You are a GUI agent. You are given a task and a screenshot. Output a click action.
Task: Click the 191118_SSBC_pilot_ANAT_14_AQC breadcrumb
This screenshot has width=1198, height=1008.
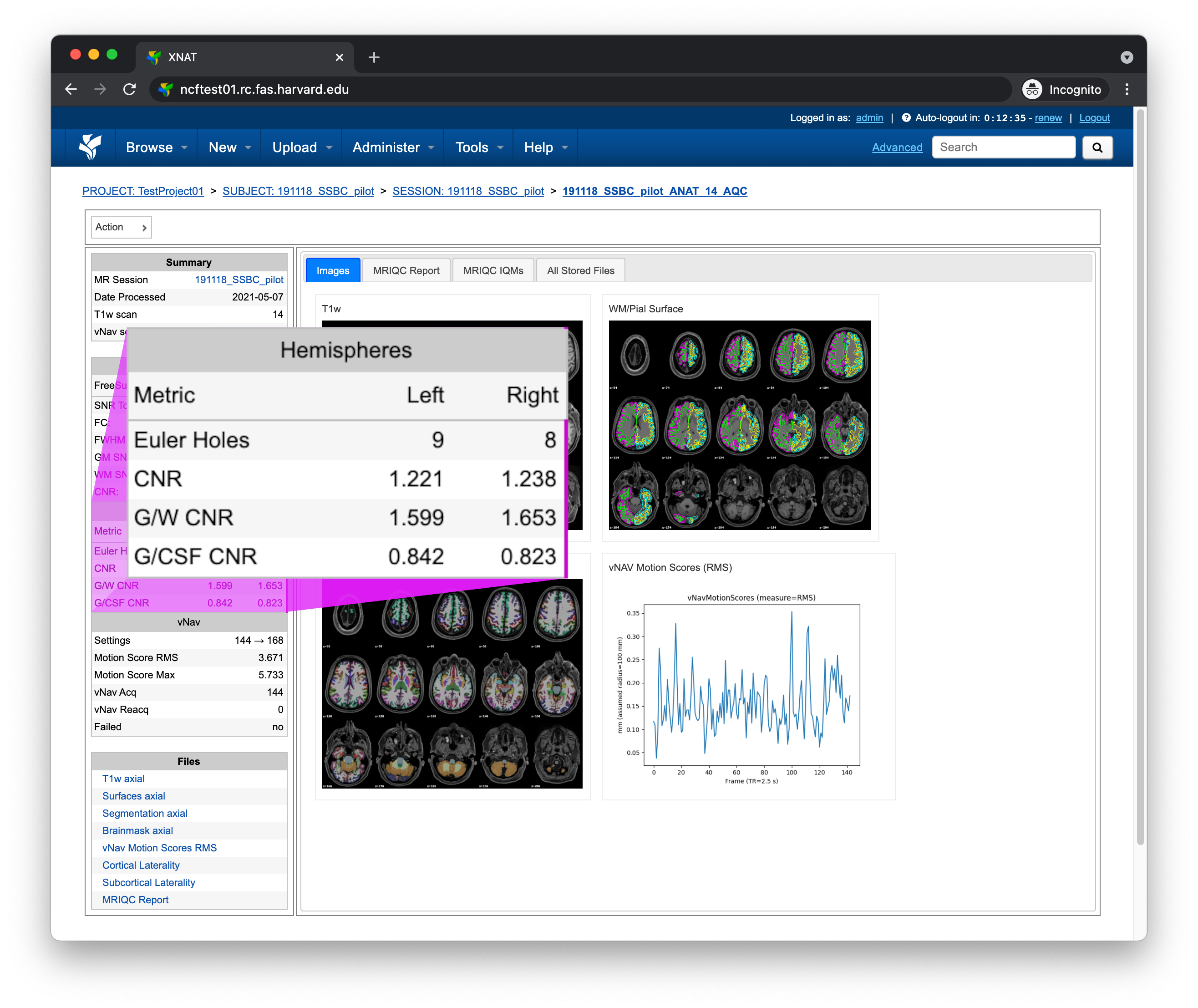[x=655, y=191]
